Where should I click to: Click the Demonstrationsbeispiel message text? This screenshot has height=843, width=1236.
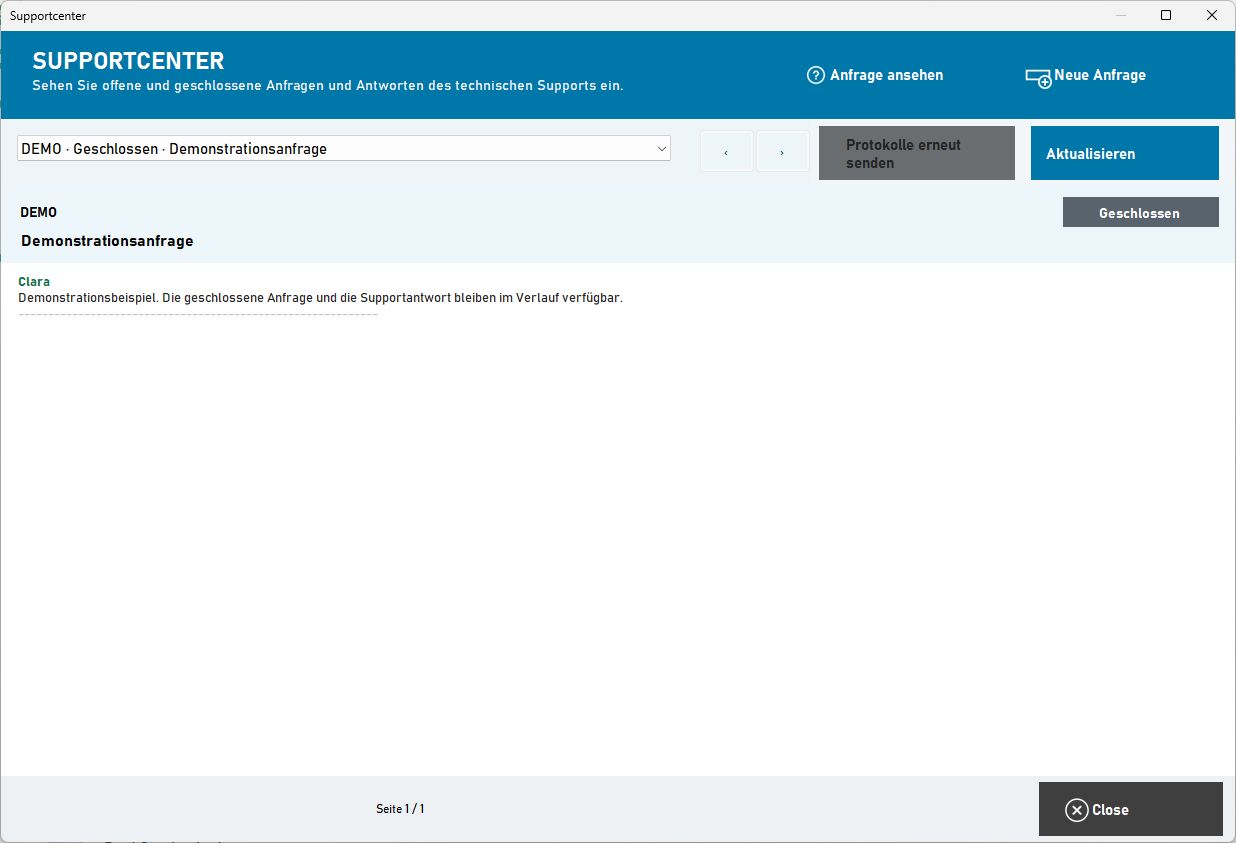[x=320, y=298]
